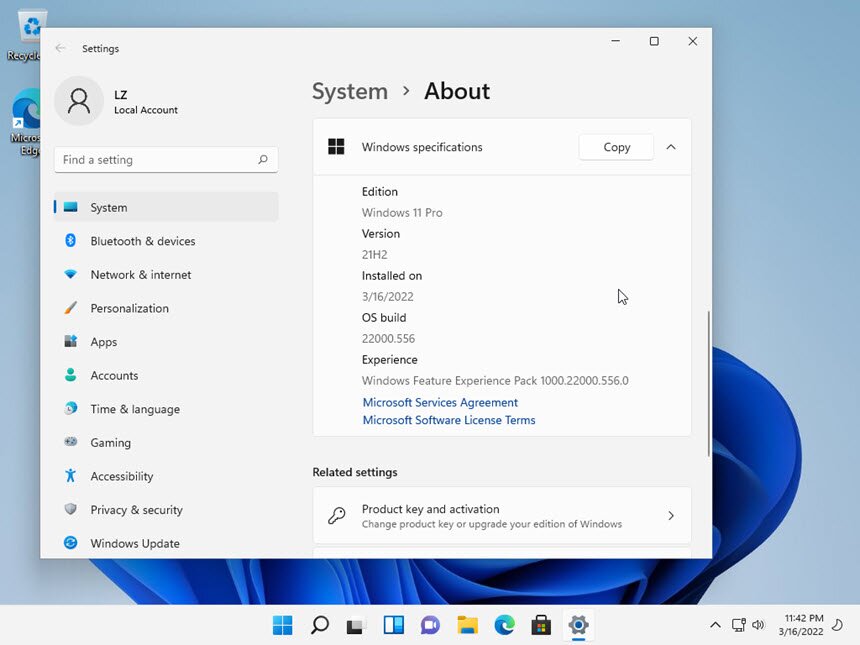860x645 pixels.
Task: Click the Settings window vertical scrollbar
Action: pyautogui.click(x=708, y=383)
